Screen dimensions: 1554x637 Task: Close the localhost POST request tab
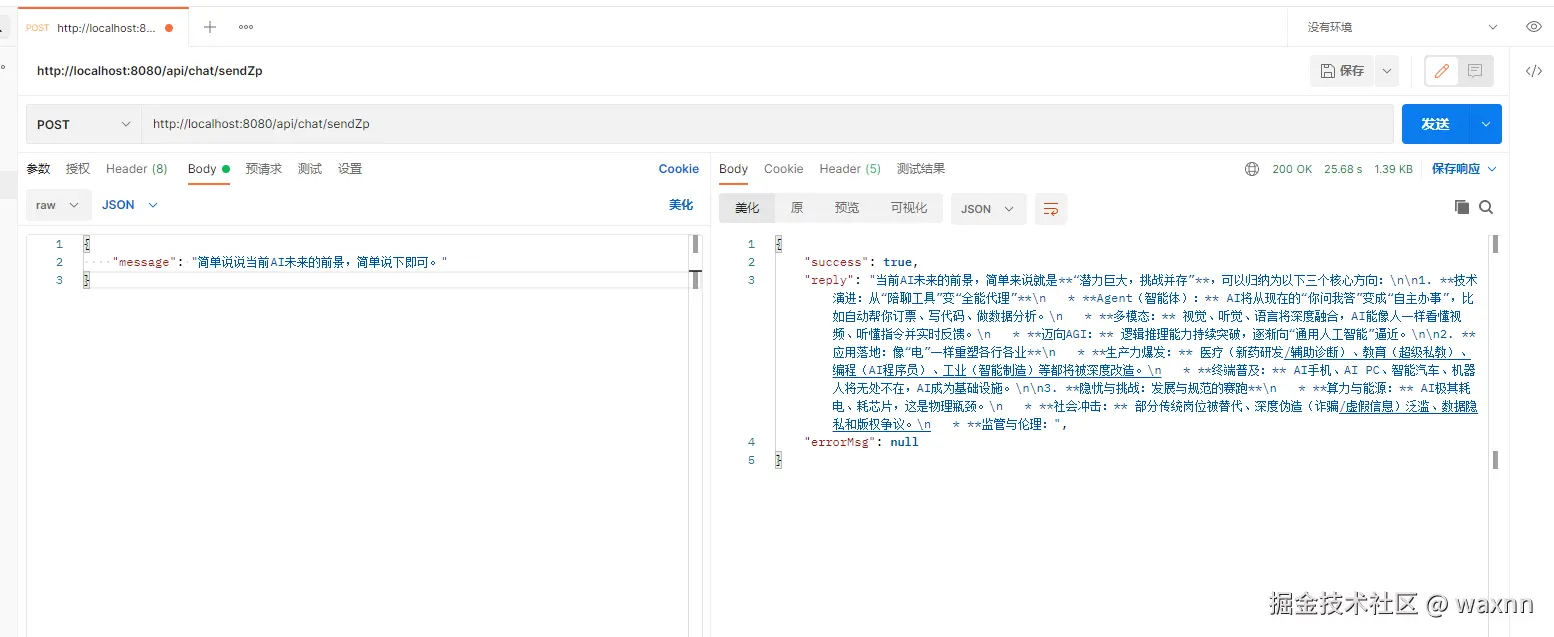click(168, 28)
